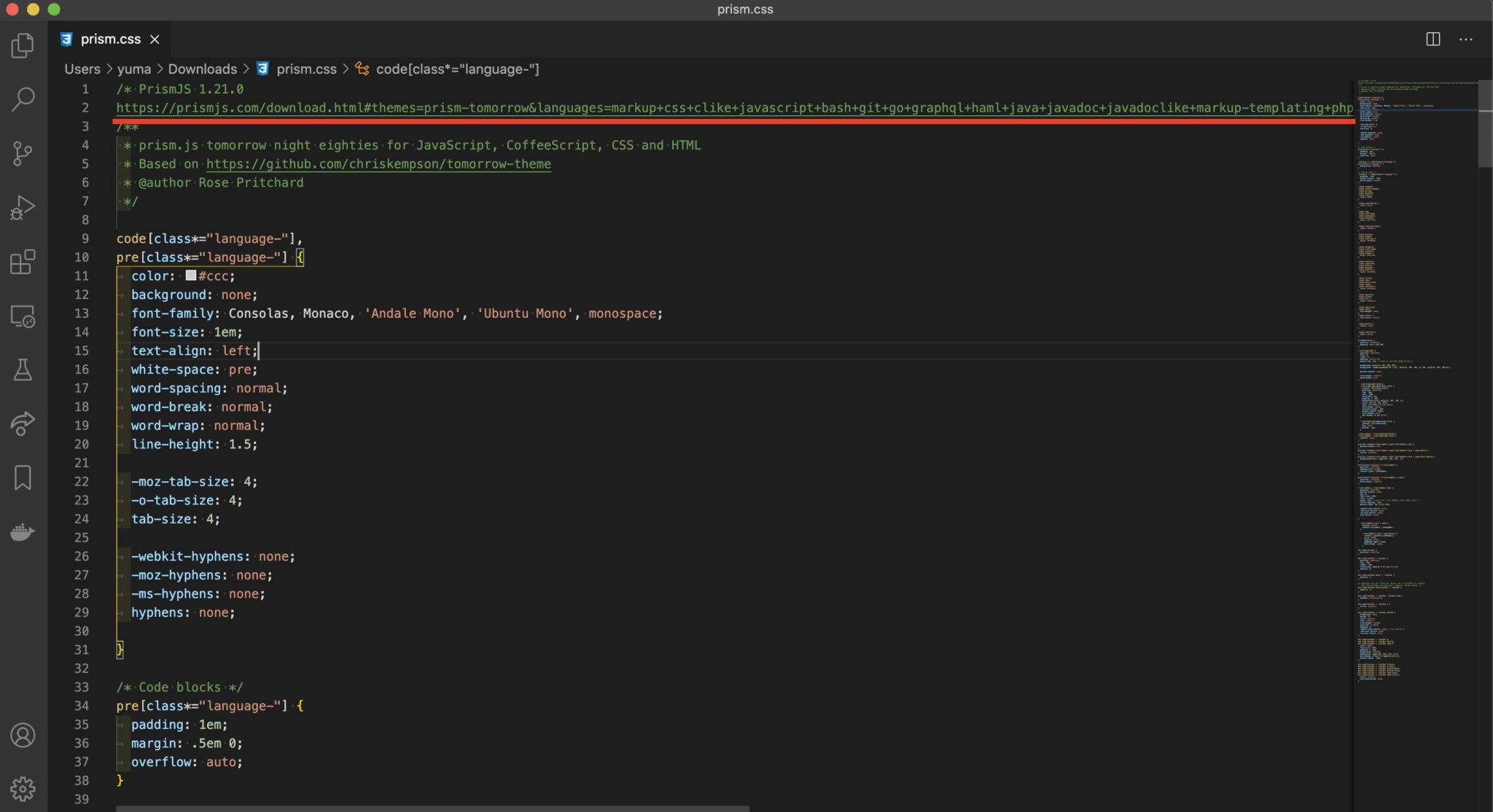Open the Bookmarks icon in sidebar
Image resolution: width=1493 pixels, height=812 pixels.
point(23,478)
